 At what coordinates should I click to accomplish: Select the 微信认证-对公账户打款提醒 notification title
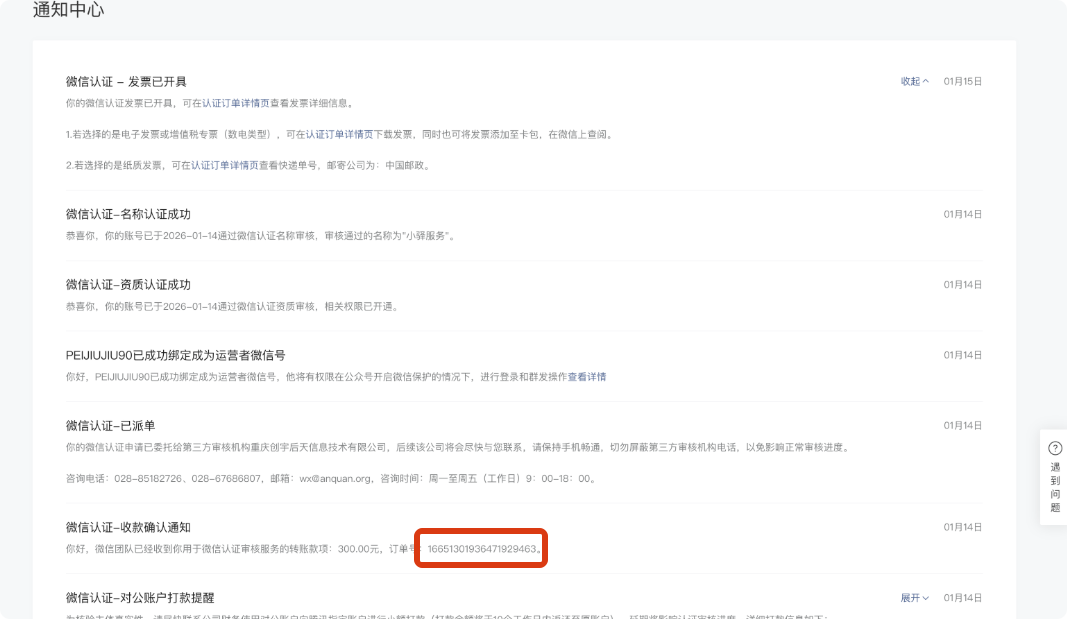(140, 598)
